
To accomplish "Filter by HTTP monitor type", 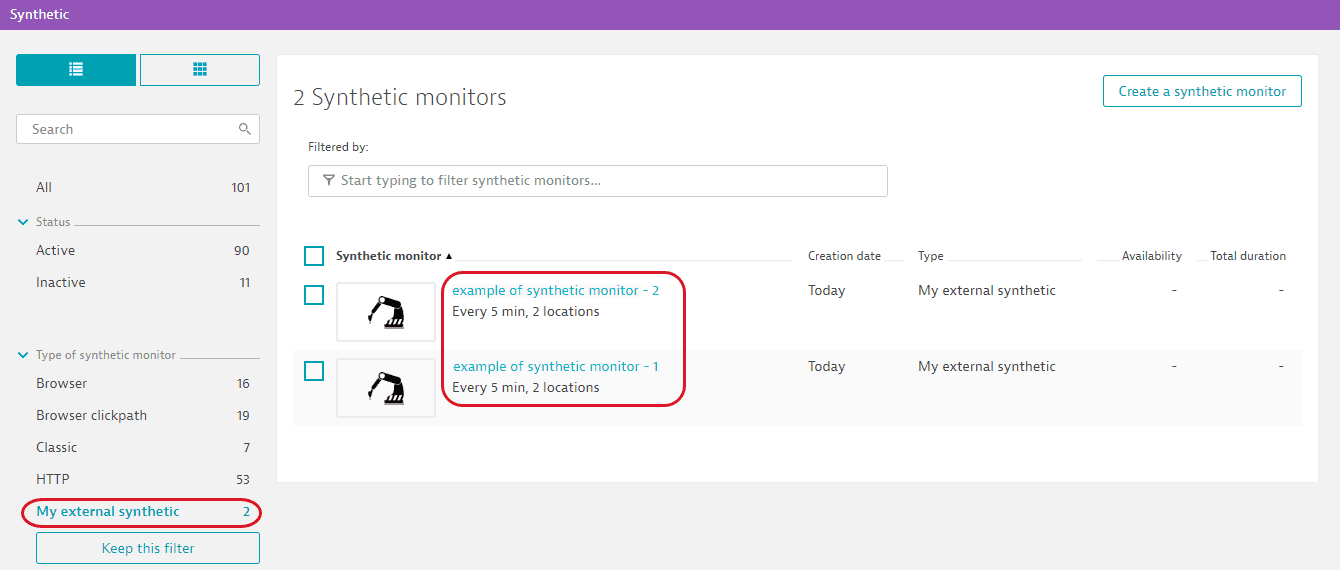I will (x=53, y=480).
